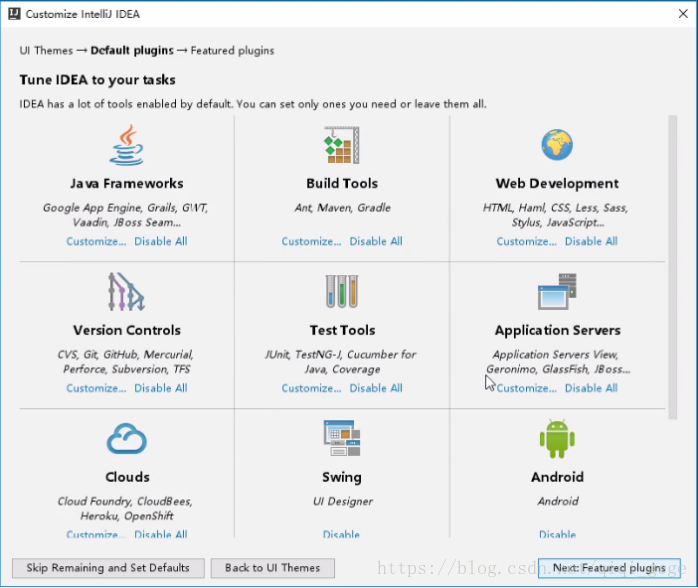Click the Web Development globe icon
The width and height of the screenshot is (698, 588).
pyautogui.click(x=557, y=146)
